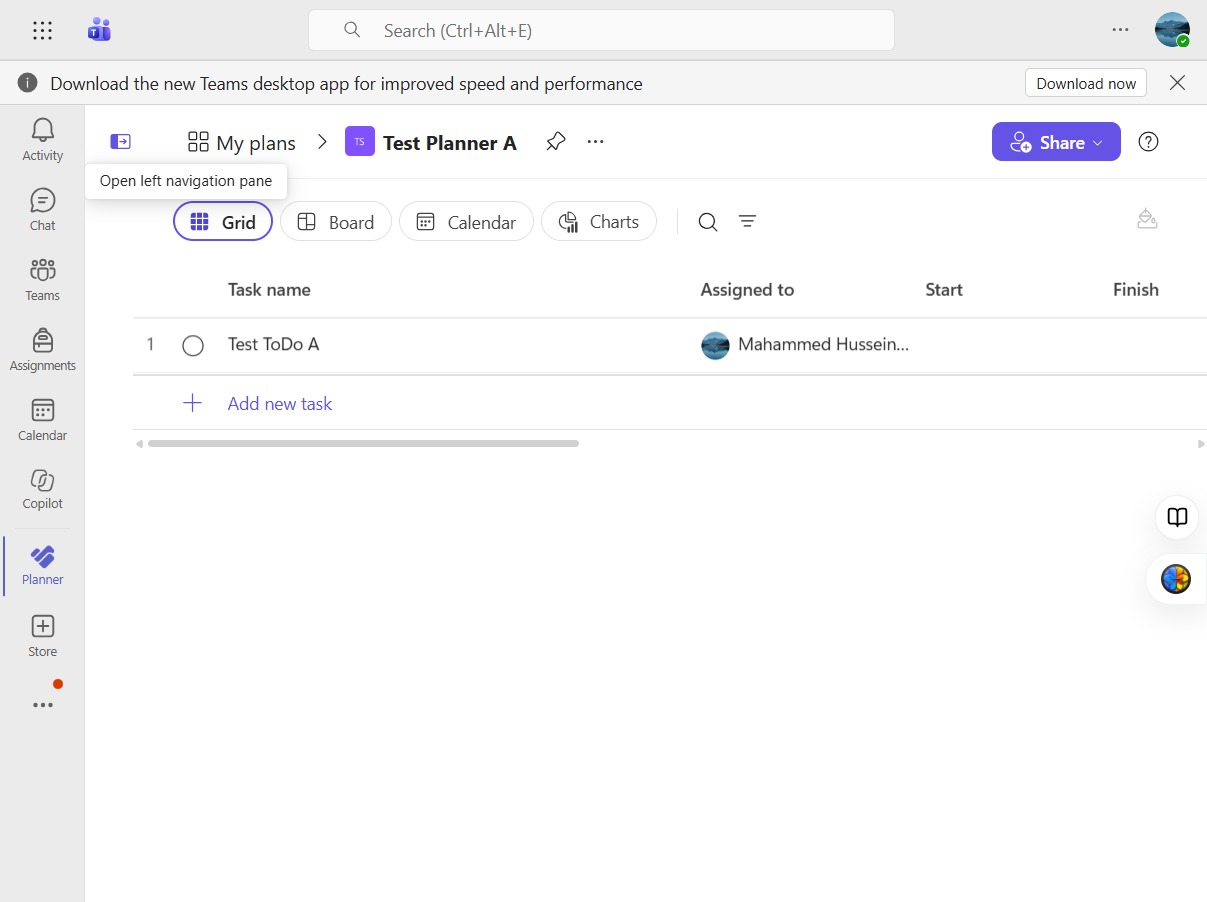Mark Test ToDo A as complete
This screenshot has width=1207, height=902.
[x=193, y=346]
